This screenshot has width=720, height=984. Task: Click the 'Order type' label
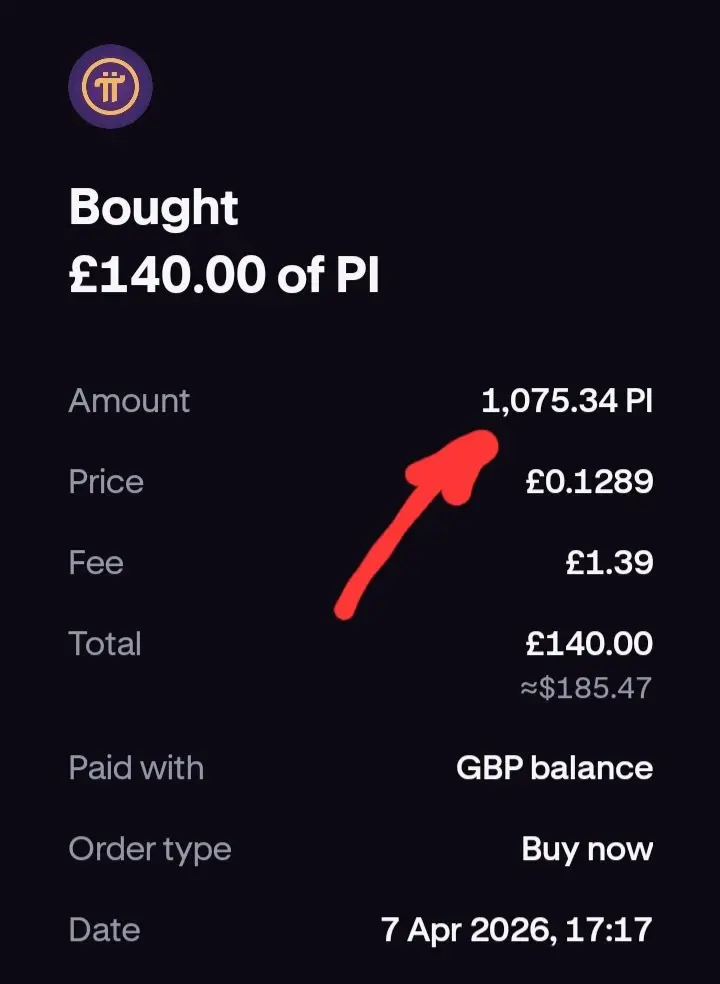(150, 849)
